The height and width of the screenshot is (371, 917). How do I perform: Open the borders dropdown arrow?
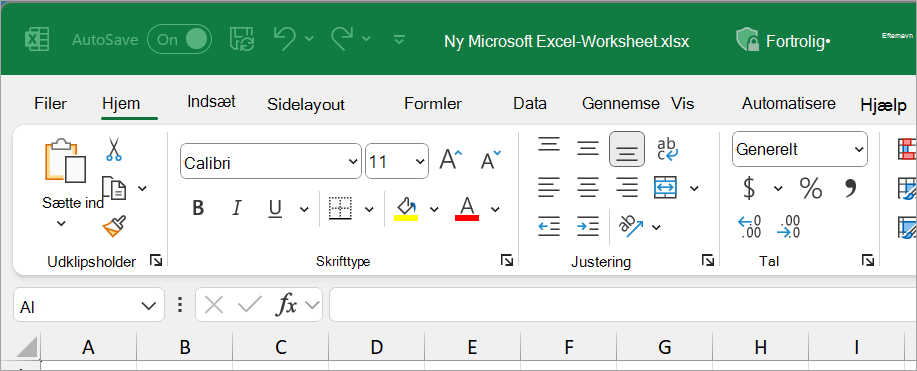pyautogui.click(x=369, y=209)
